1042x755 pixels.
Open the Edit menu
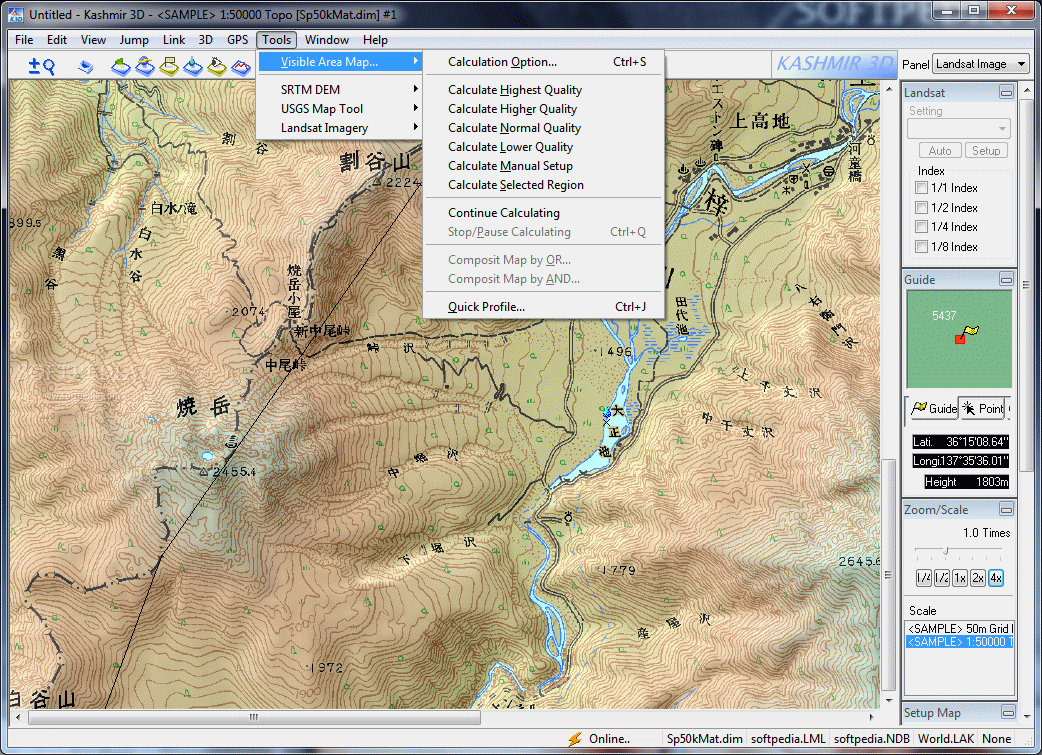click(x=56, y=40)
